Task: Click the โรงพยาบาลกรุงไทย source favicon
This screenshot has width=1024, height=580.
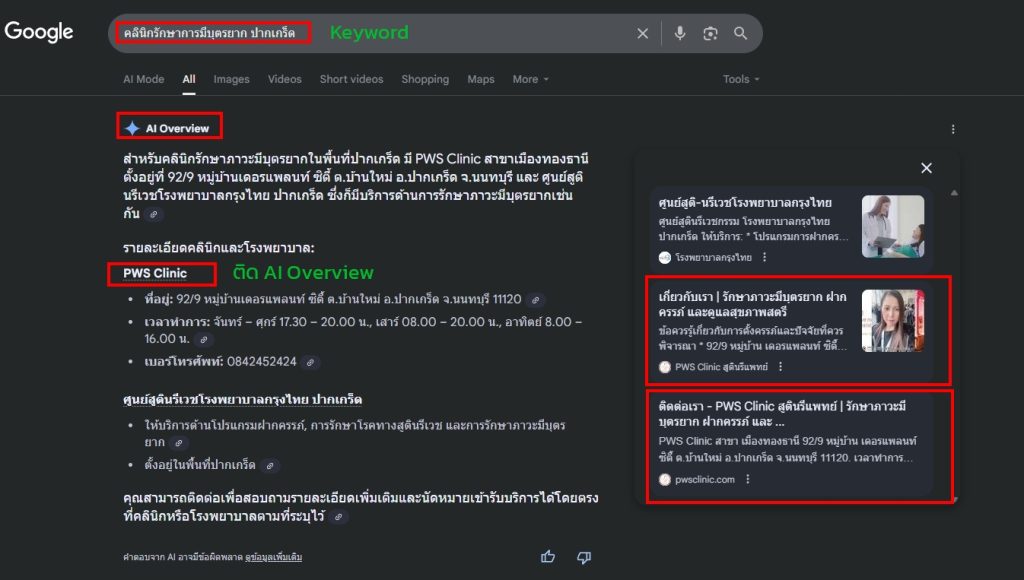Action: click(x=665, y=257)
